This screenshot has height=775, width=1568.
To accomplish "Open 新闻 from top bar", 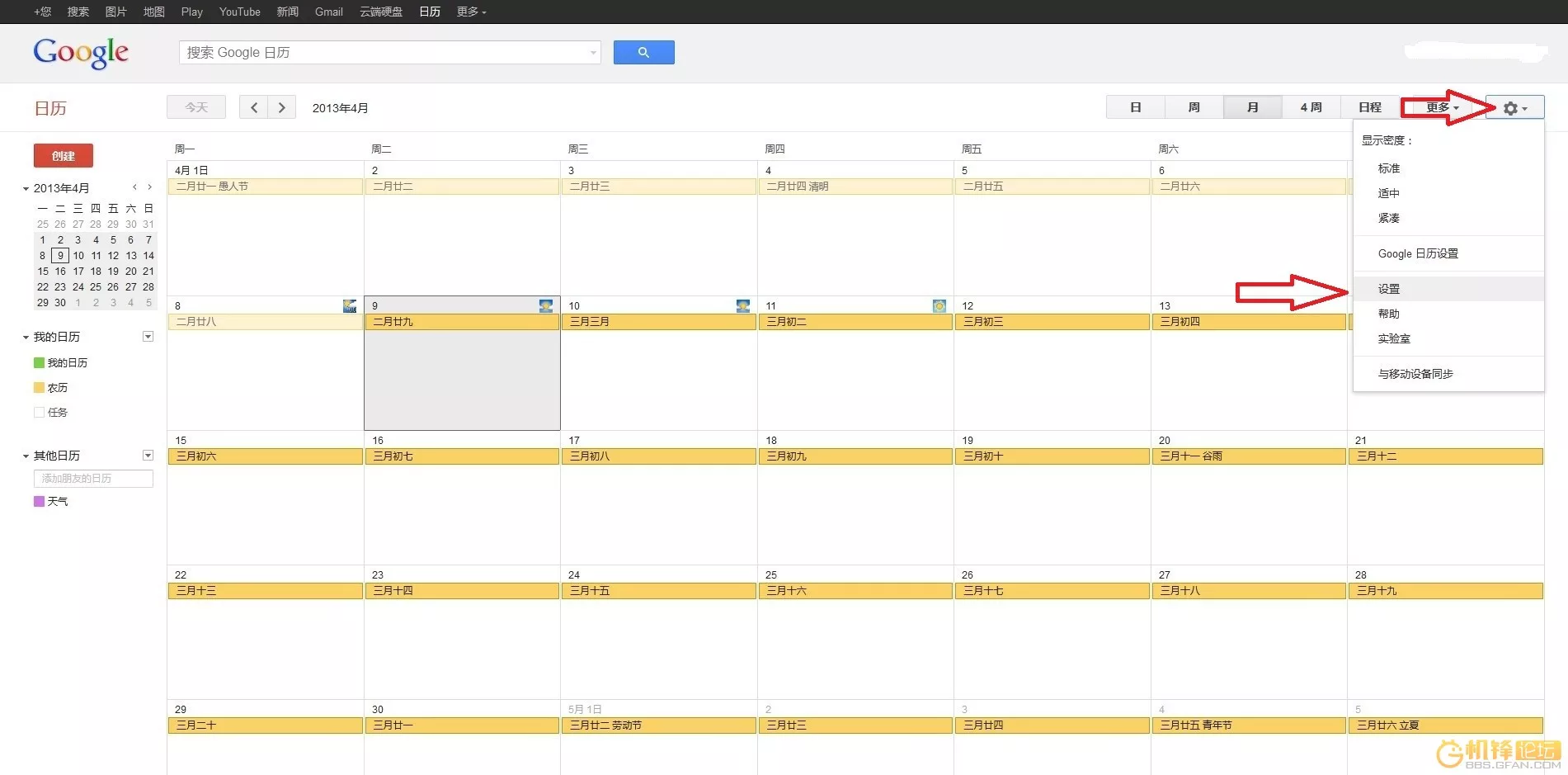I will [x=287, y=12].
